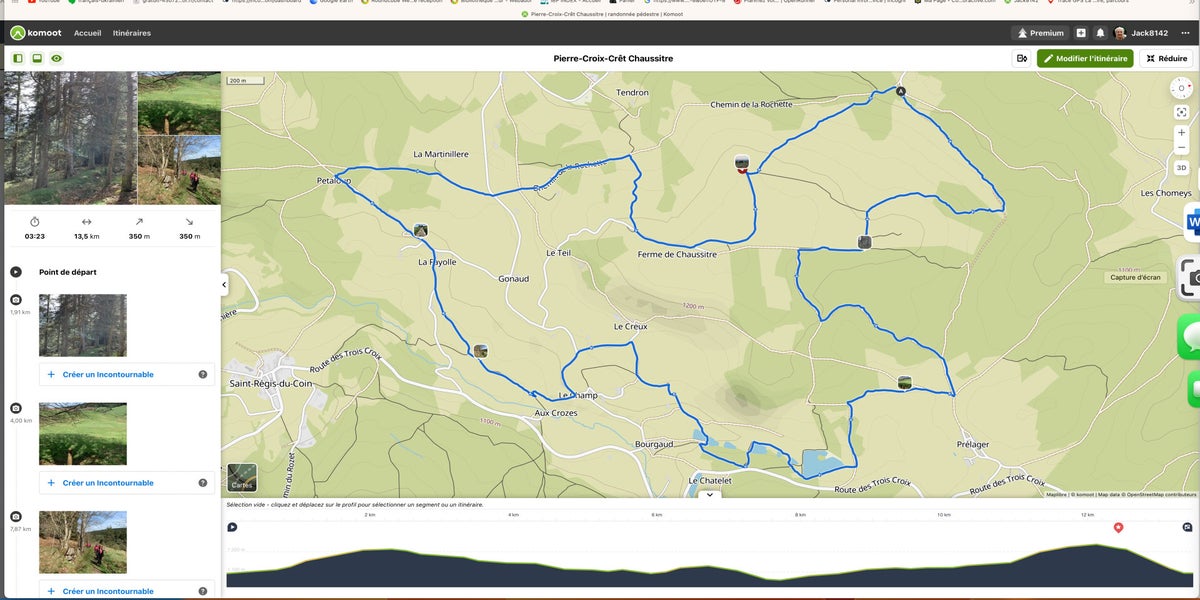Toggle the 3D map view
This screenshot has width=1200, height=600.
(x=1181, y=168)
